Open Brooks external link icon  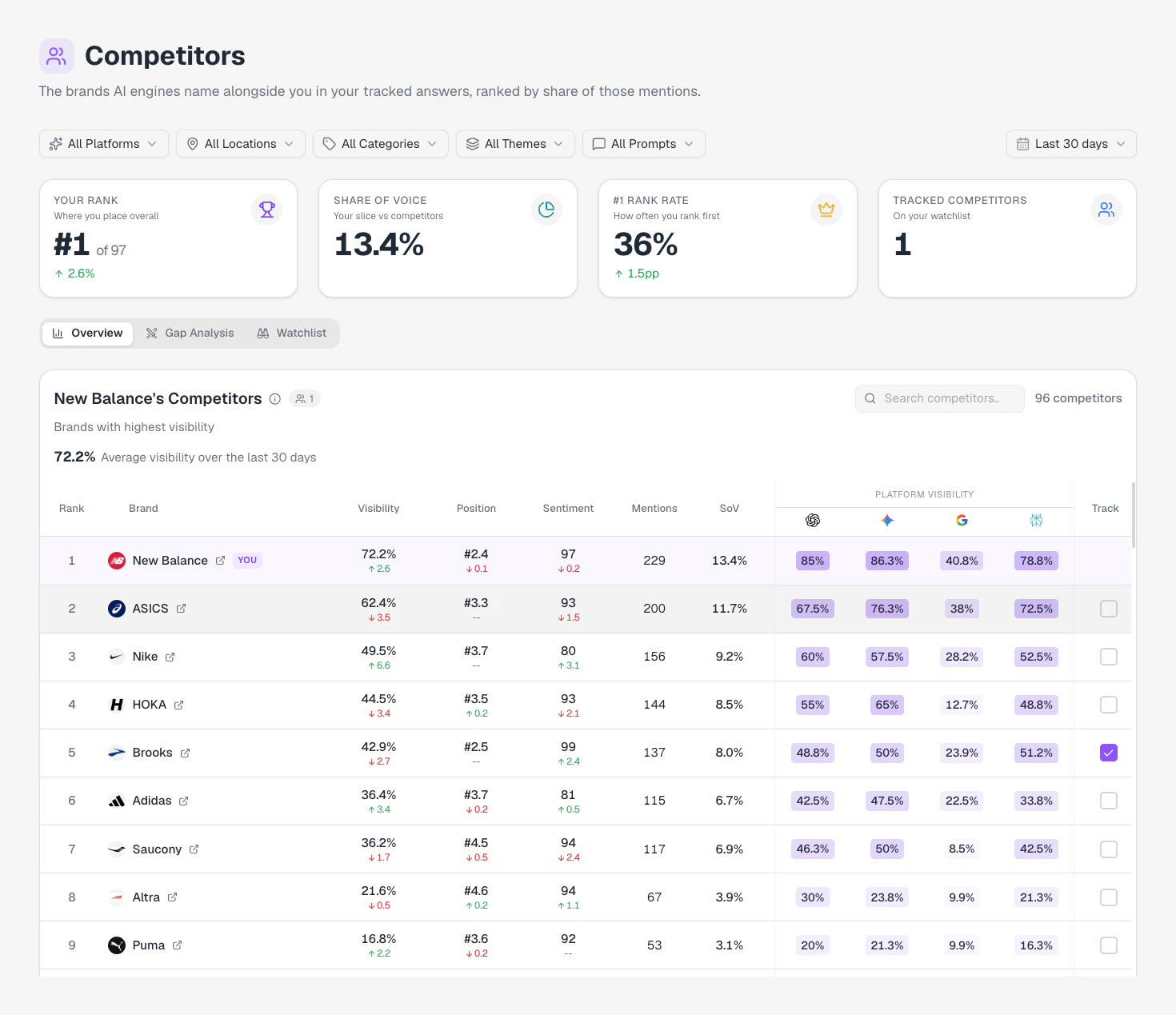tap(185, 753)
